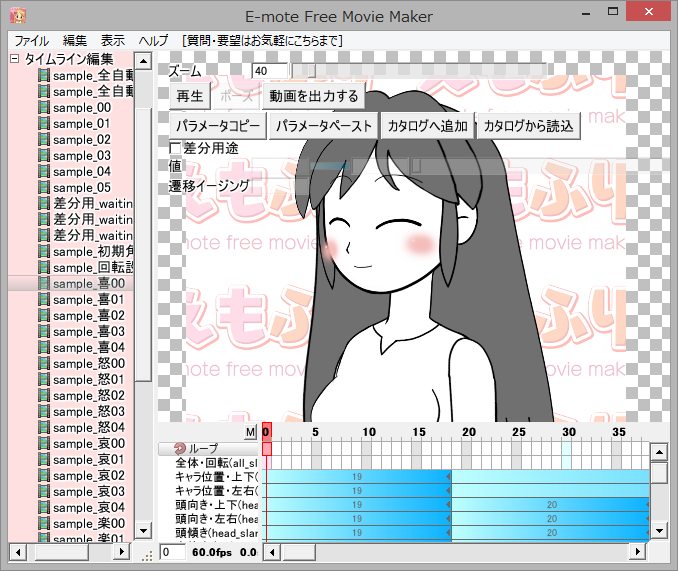Click the loop arrow icon in ループ row
The image size is (678, 571).
[180, 449]
